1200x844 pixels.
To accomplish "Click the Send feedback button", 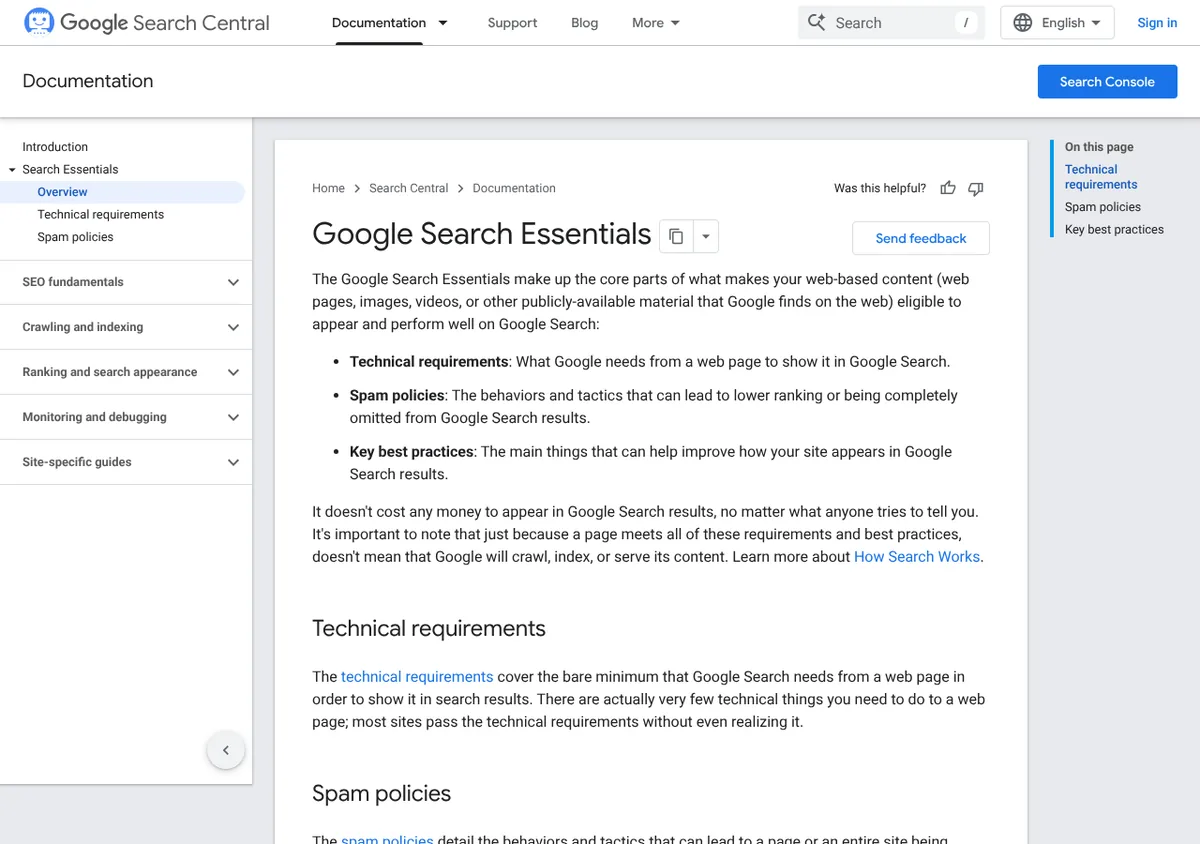I will click(921, 238).
